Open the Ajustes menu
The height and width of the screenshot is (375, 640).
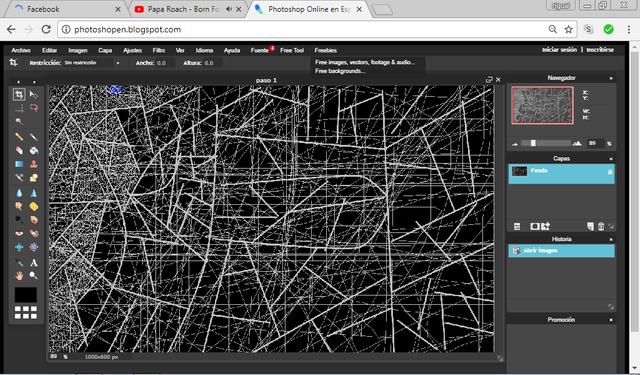tap(132, 50)
